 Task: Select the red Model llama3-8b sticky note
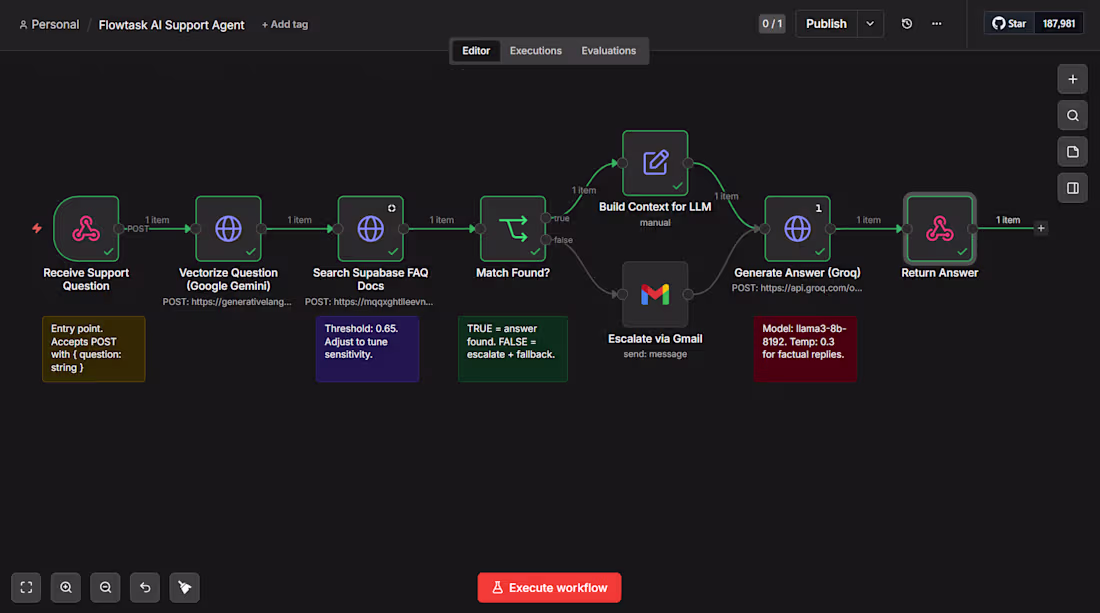805,349
